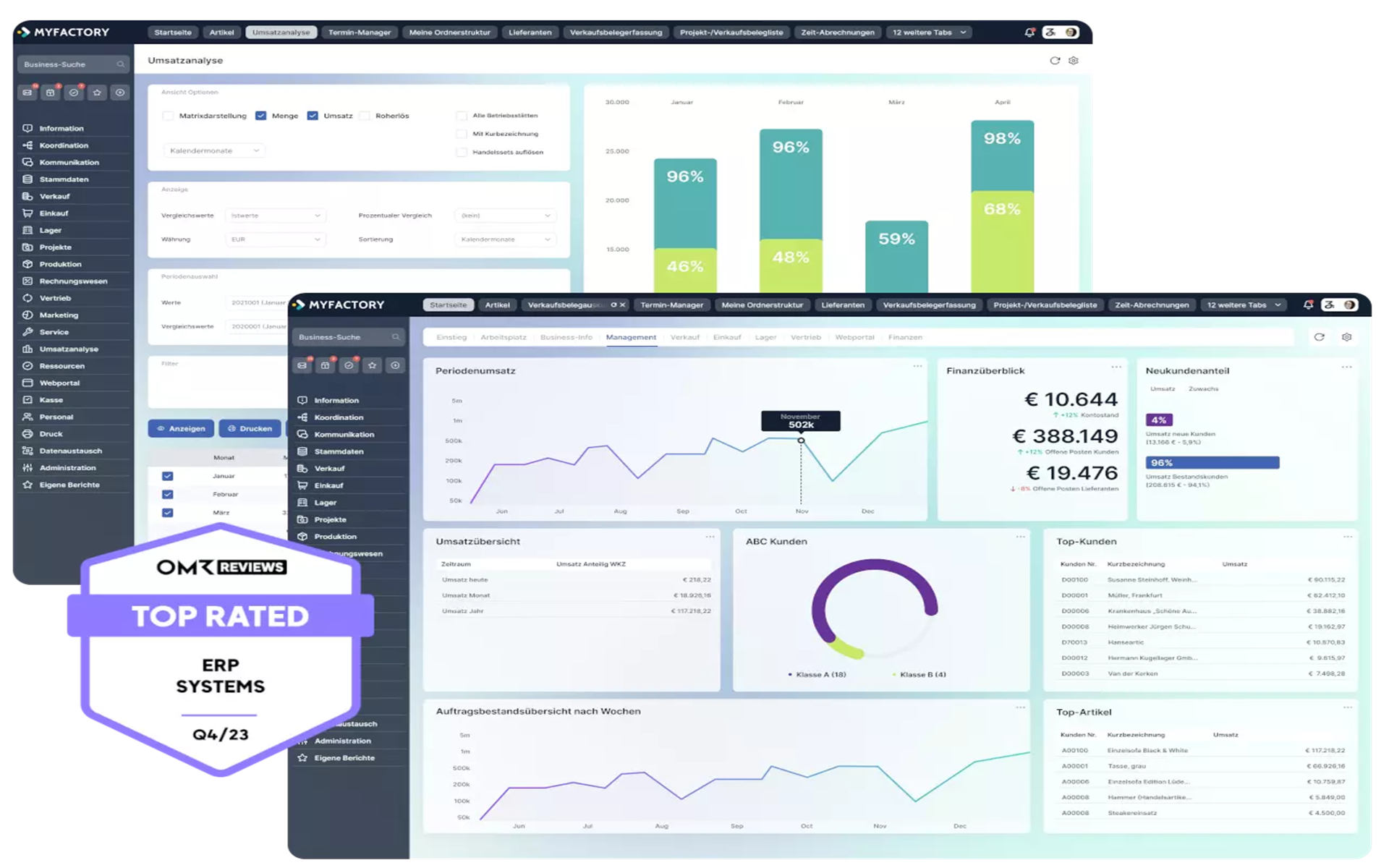This screenshot has height=868, width=1389.
Task: Click Business-Suche field in front window
Action: click(x=348, y=337)
